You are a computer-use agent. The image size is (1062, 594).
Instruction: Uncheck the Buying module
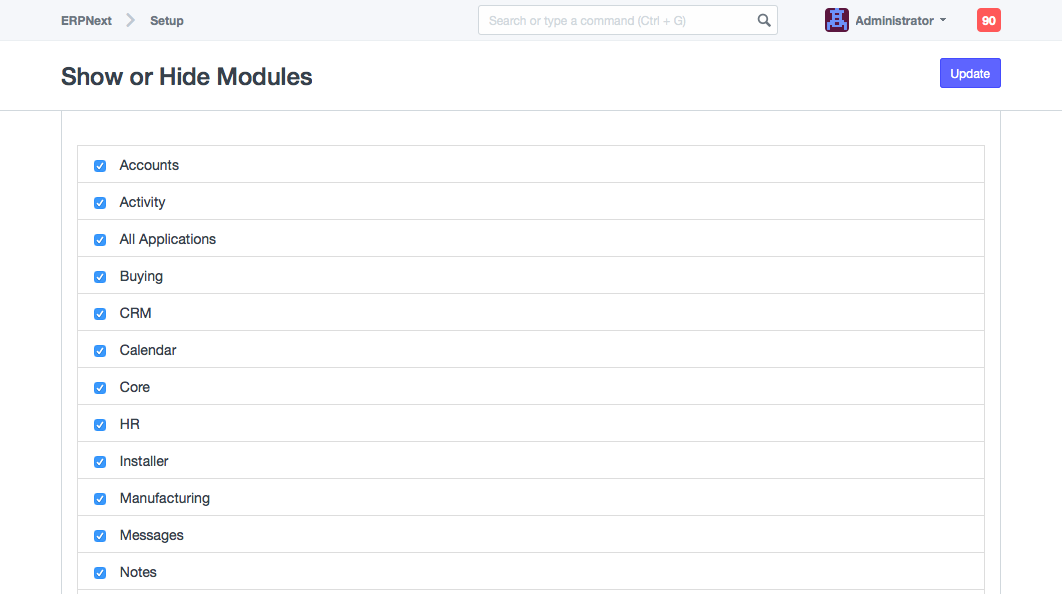pyautogui.click(x=100, y=277)
